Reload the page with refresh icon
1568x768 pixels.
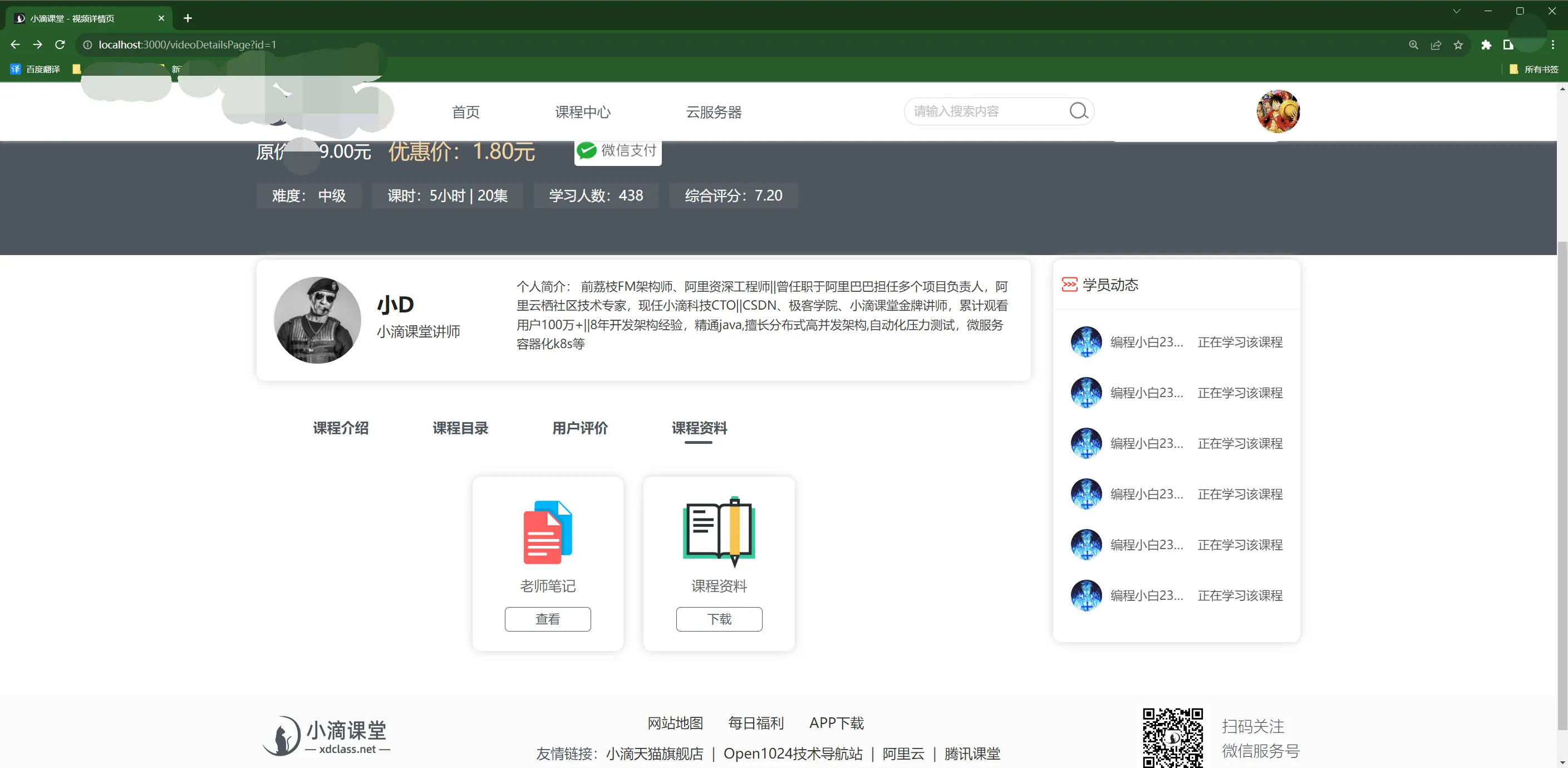pyautogui.click(x=60, y=45)
